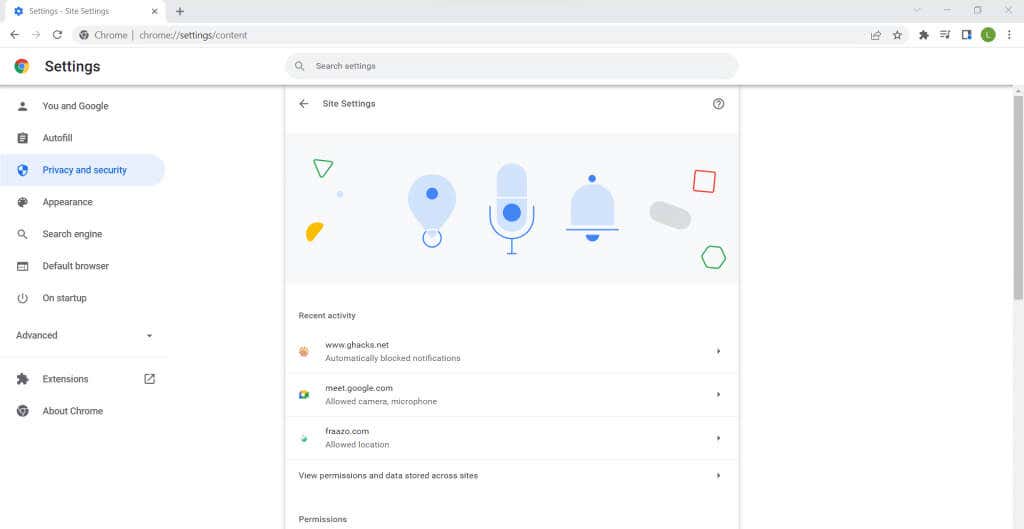Reload the settings page
Viewport: 1024px width, 529px height.
(x=57, y=35)
